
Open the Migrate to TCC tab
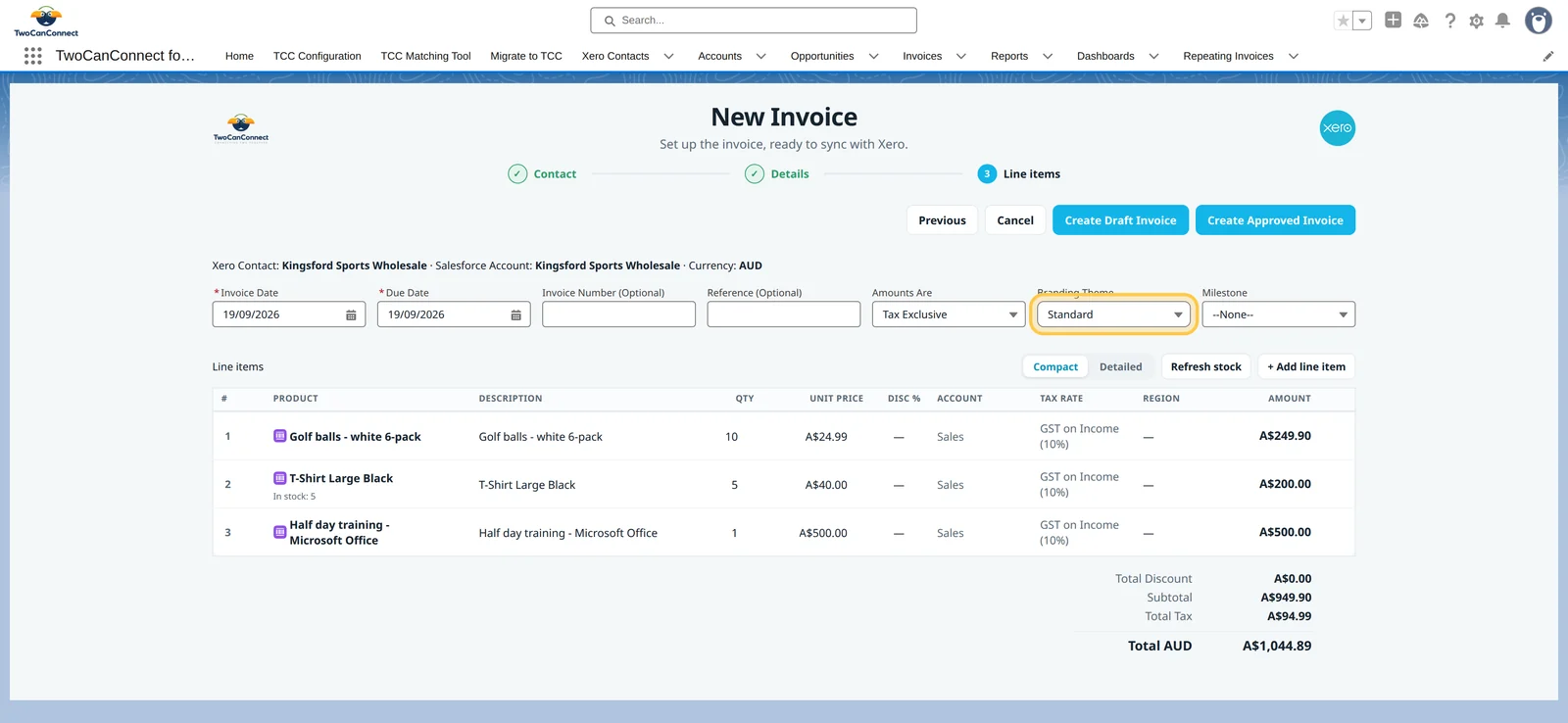point(526,56)
